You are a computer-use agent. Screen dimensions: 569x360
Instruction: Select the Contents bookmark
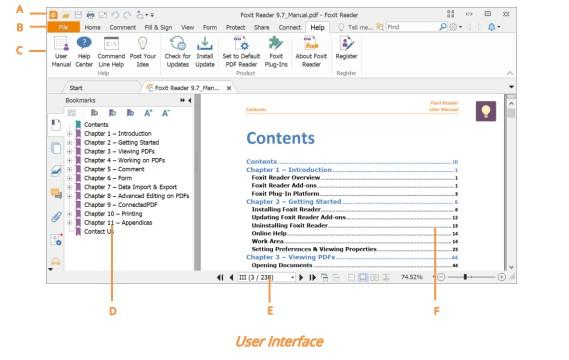[96, 125]
